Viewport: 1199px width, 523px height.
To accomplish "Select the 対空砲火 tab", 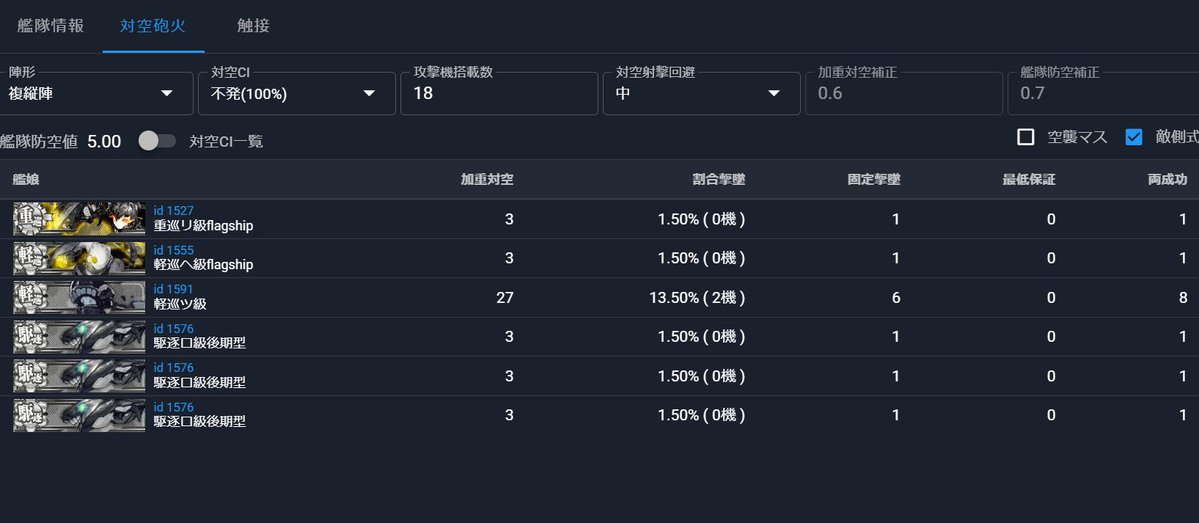I will [153, 25].
